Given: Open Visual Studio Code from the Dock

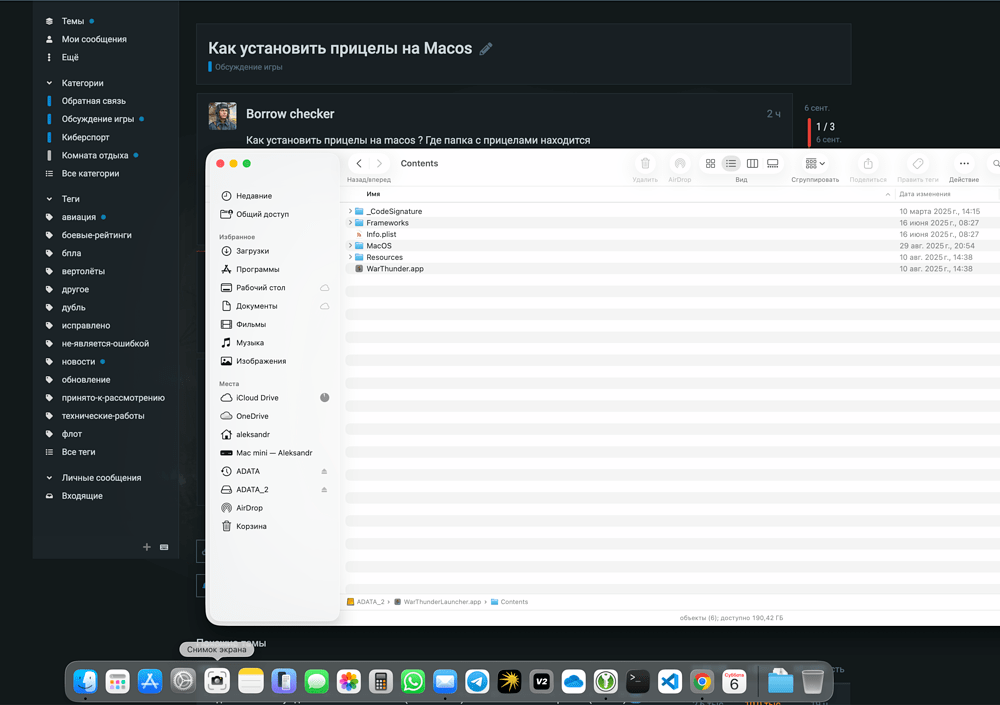Looking at the screenshot, I should 670,682.
